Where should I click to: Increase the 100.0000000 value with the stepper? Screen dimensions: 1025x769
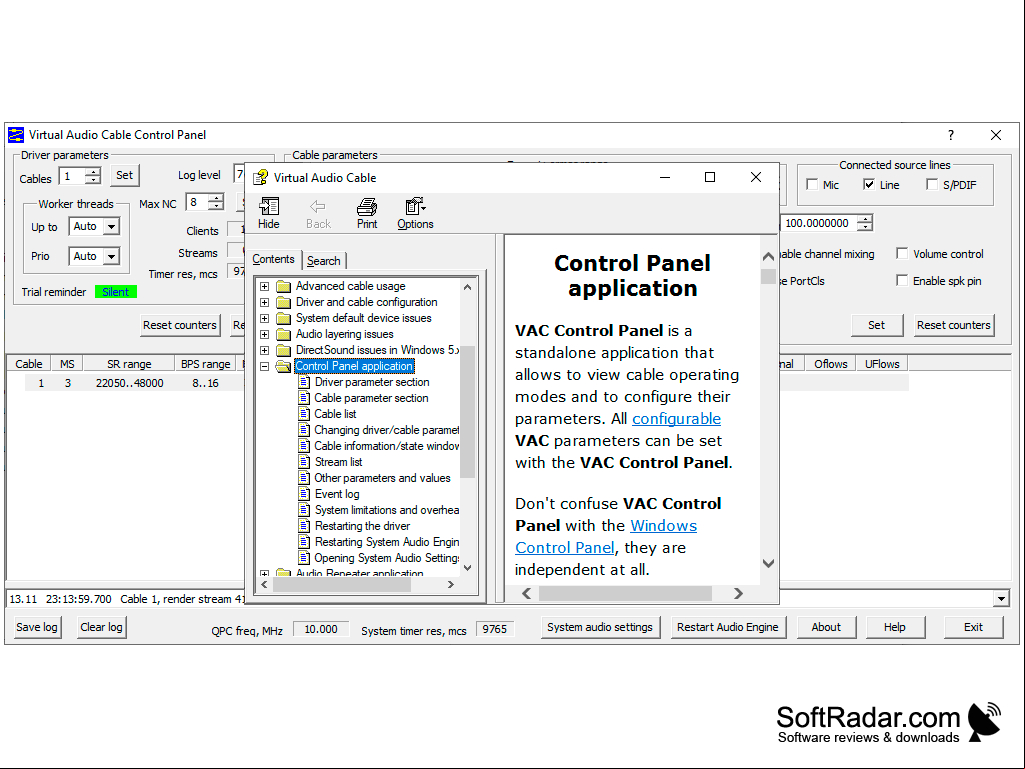[865, 218]
